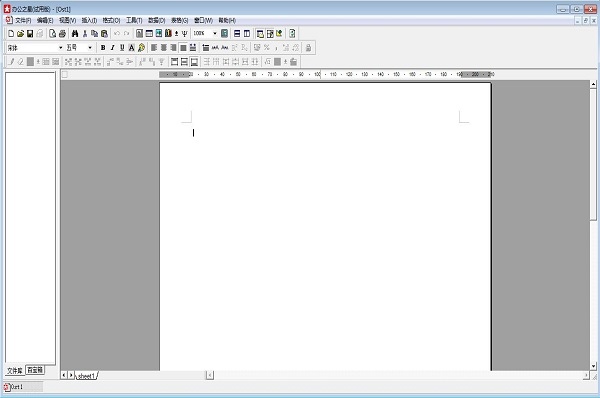Toggle bold formatting
Image resolution: width=600 pixels, height=398 pixels.
(x=103, y=48)
